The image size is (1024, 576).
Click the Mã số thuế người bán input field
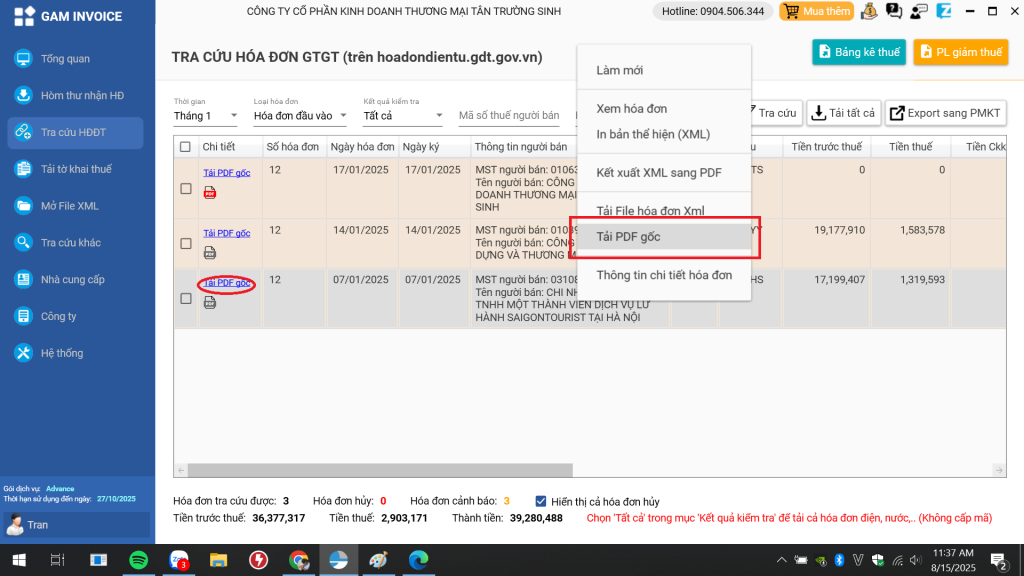point(512,116)
